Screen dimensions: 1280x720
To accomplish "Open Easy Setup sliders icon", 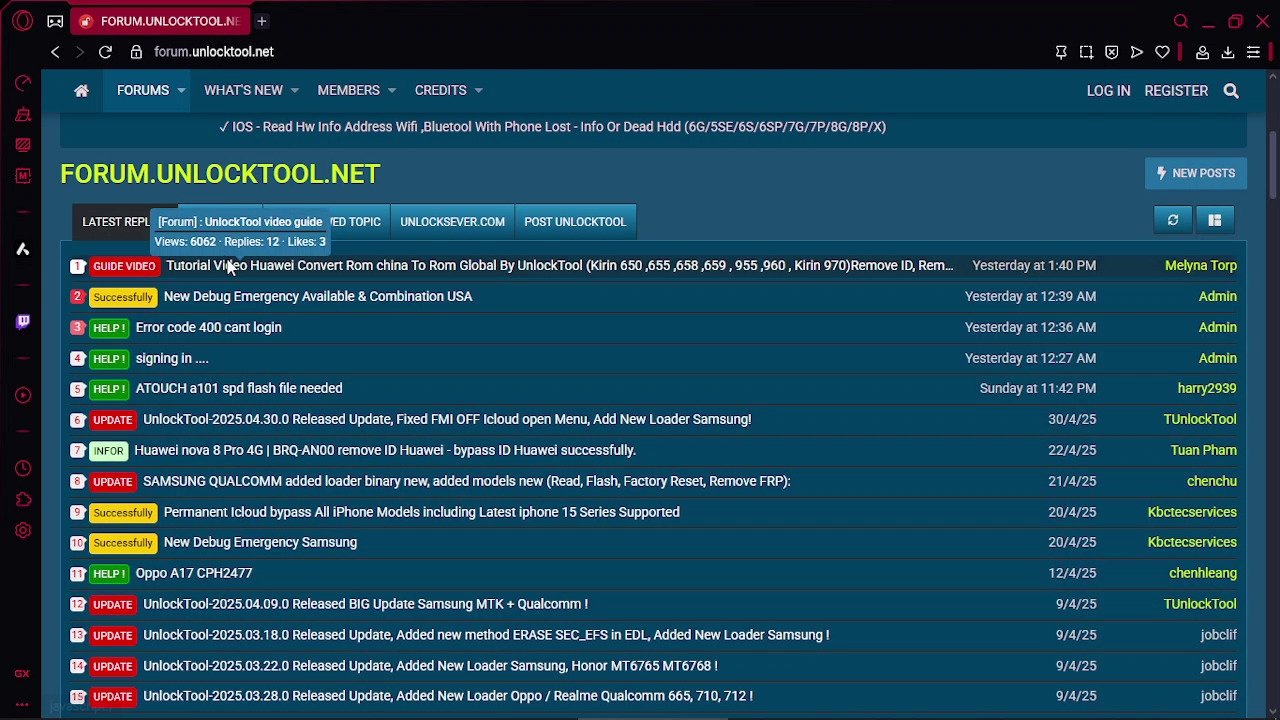I will click(1253, 52).
